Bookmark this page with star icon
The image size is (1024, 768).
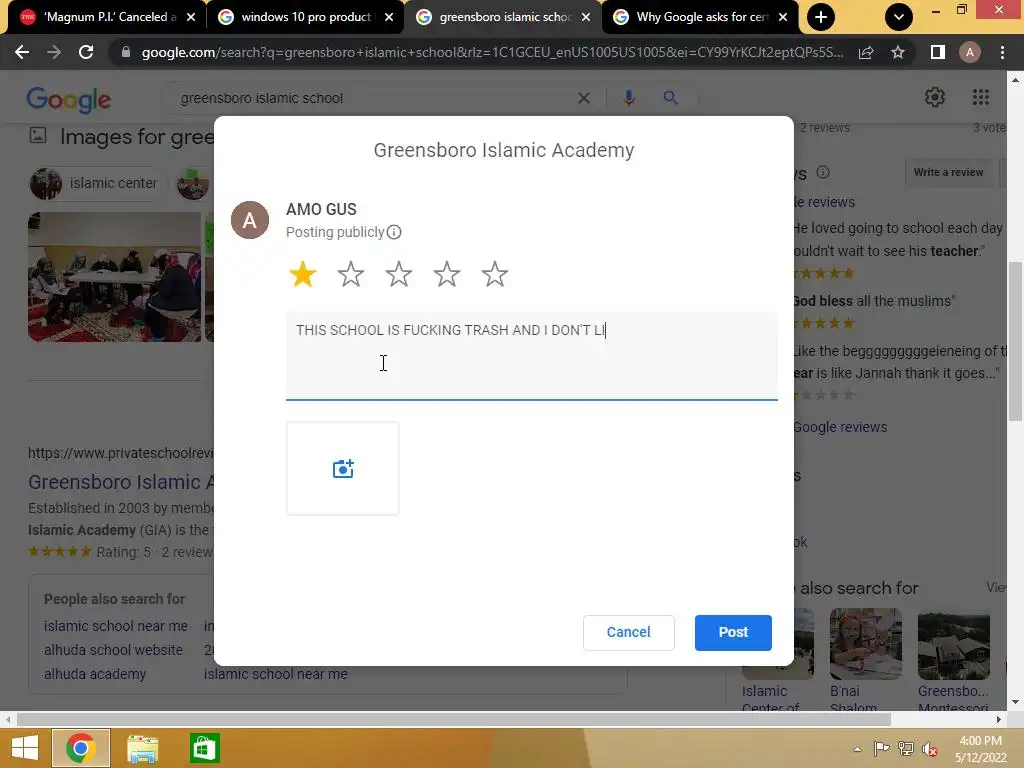(x=898, y=52)
